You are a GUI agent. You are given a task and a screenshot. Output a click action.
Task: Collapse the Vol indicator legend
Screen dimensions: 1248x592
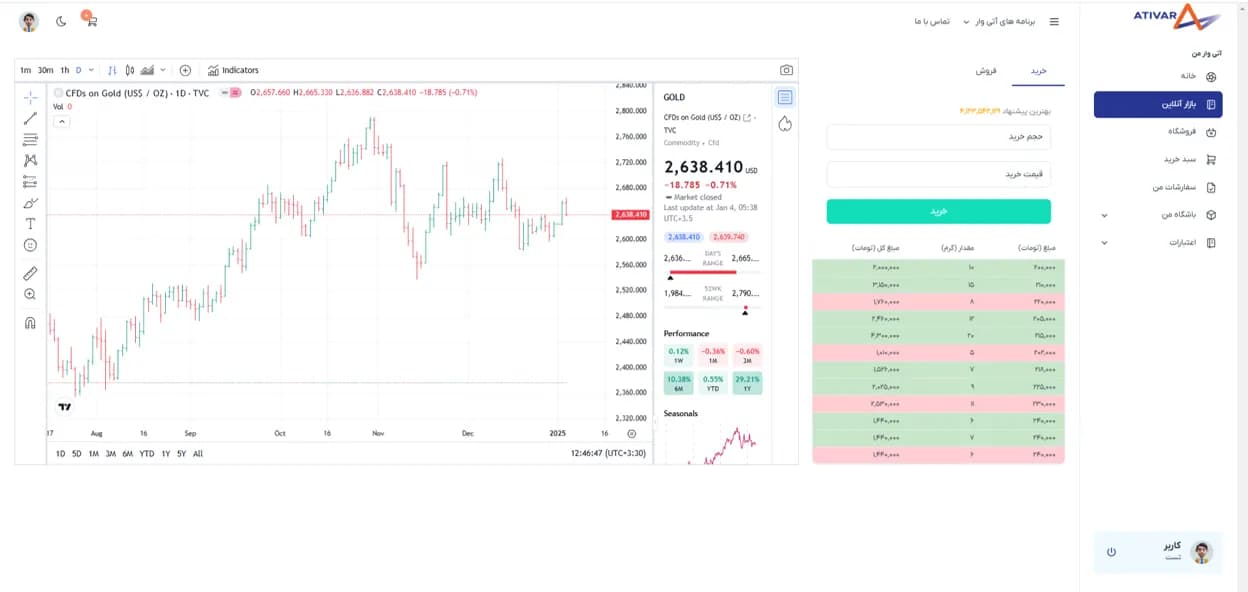(61, 121)
